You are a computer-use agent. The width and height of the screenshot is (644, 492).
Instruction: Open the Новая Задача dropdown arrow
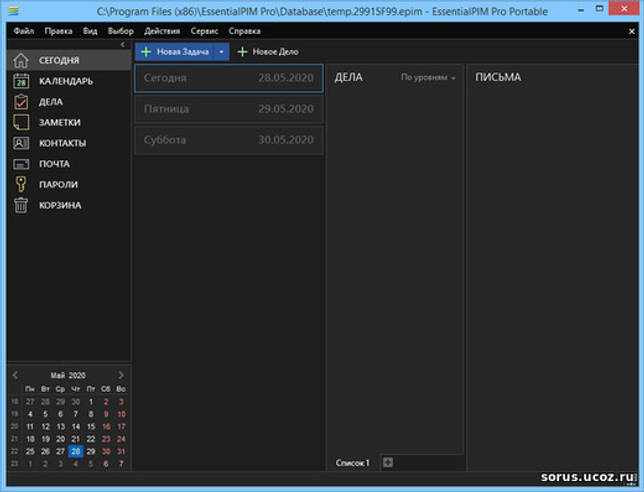click(x=221, y=52)
